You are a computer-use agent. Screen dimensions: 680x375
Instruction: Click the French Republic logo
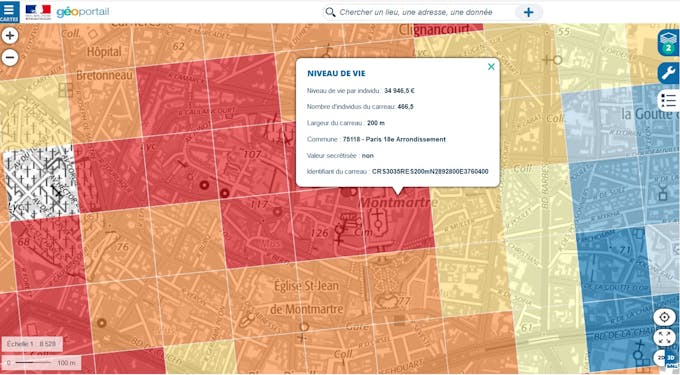click(x=38, y=12)
